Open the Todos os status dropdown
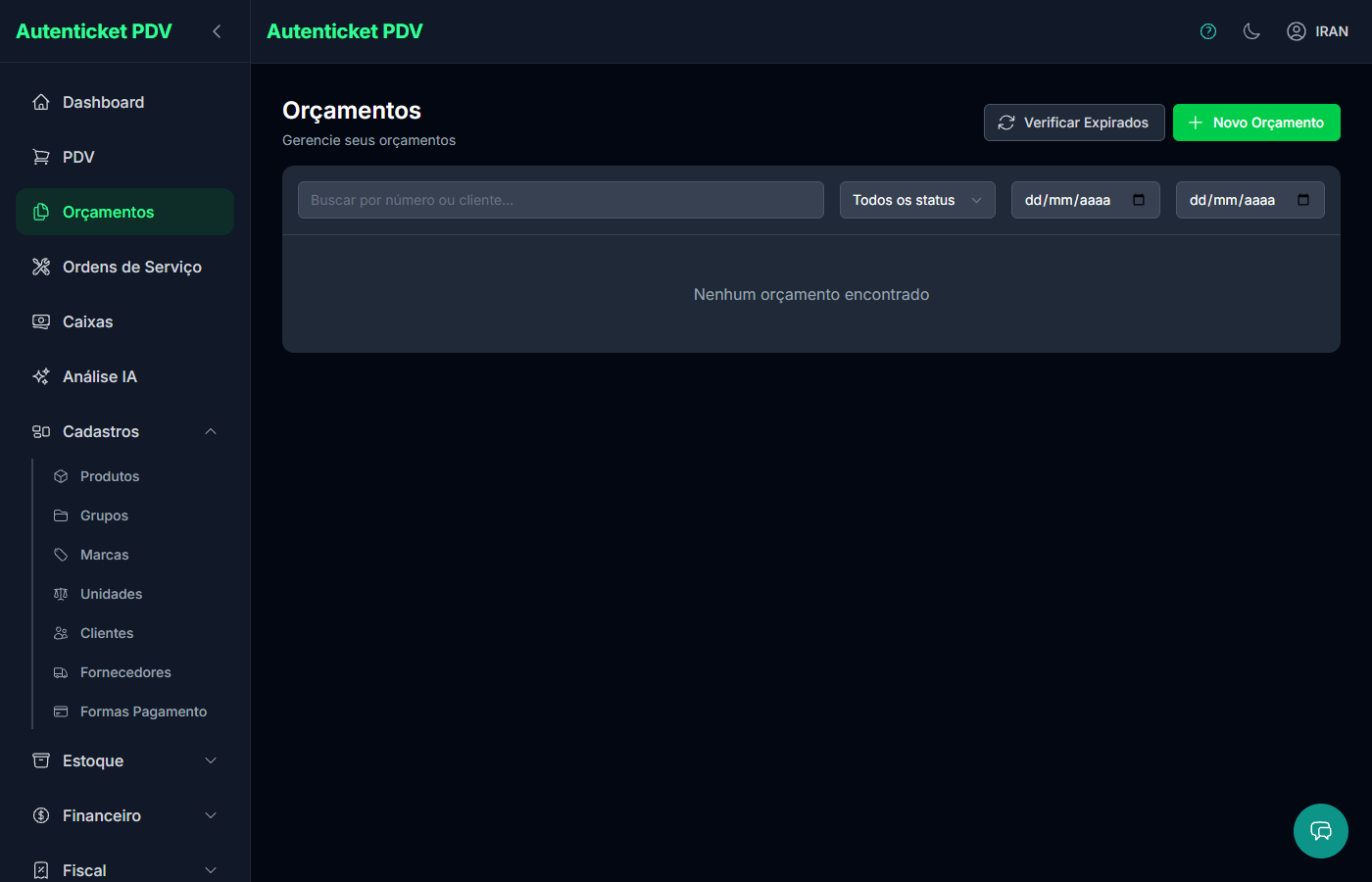This screenshot has height=882, width=1372. pos(916,200)
